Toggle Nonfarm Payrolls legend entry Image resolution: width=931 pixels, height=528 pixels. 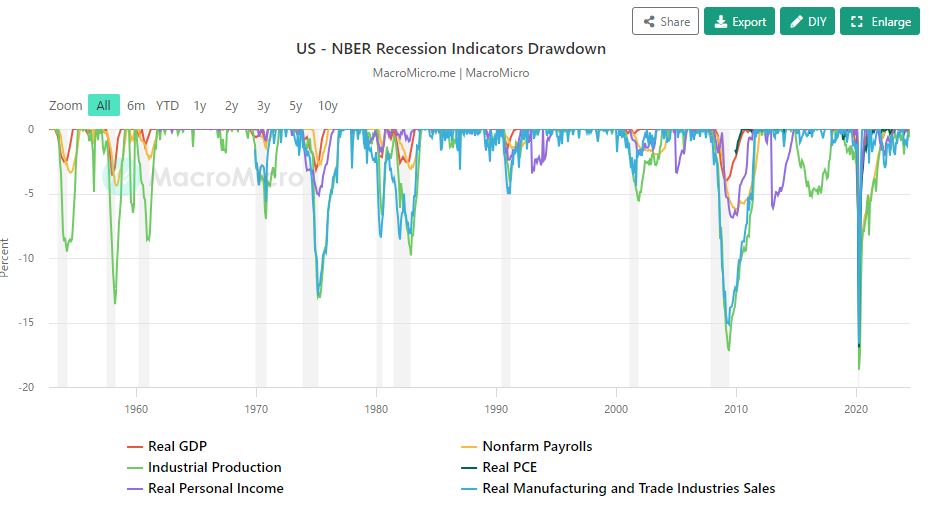tap(537, 446)
